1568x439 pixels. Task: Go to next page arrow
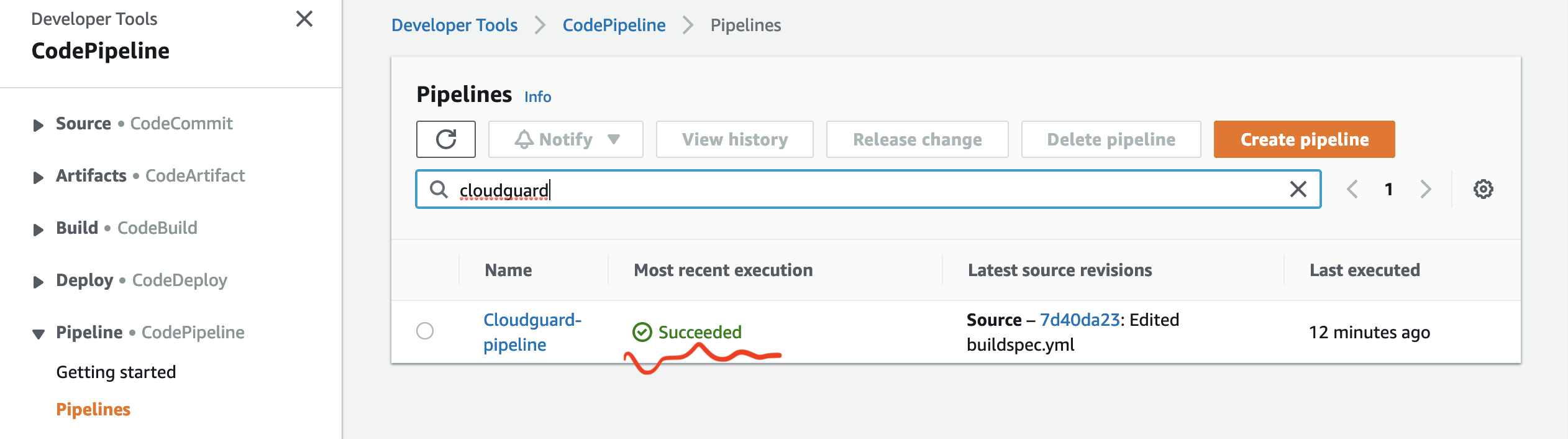point(1426,189)
